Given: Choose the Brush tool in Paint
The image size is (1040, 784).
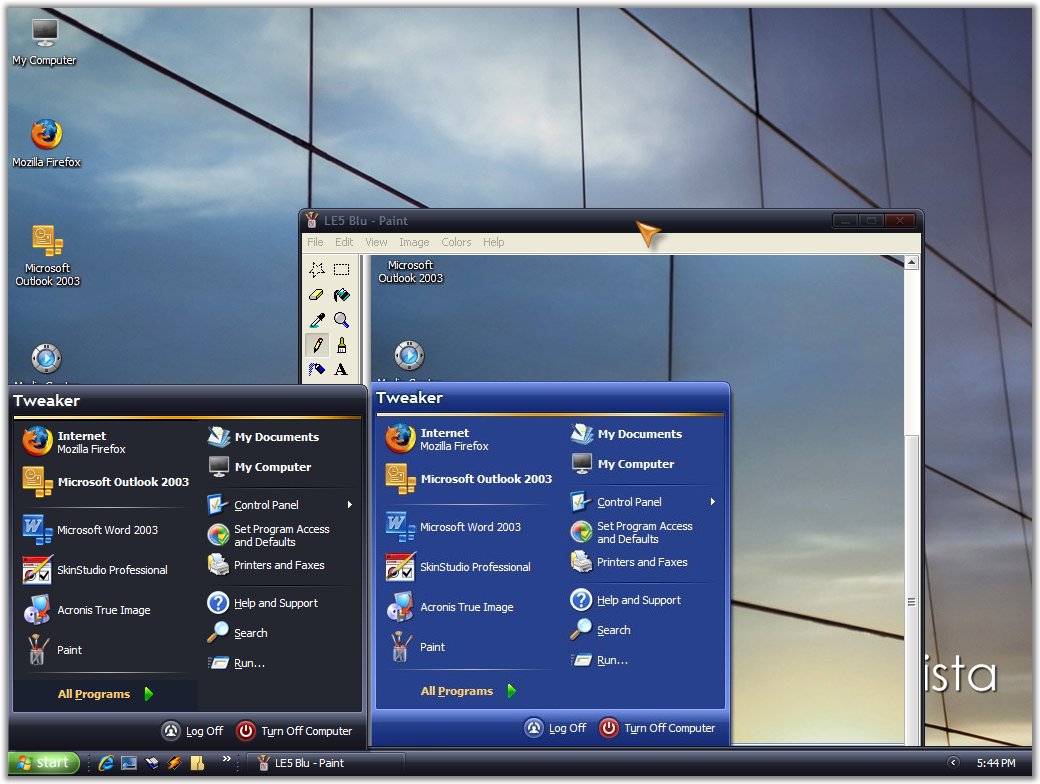Looking at the screenshot, I should pos(342,345).
